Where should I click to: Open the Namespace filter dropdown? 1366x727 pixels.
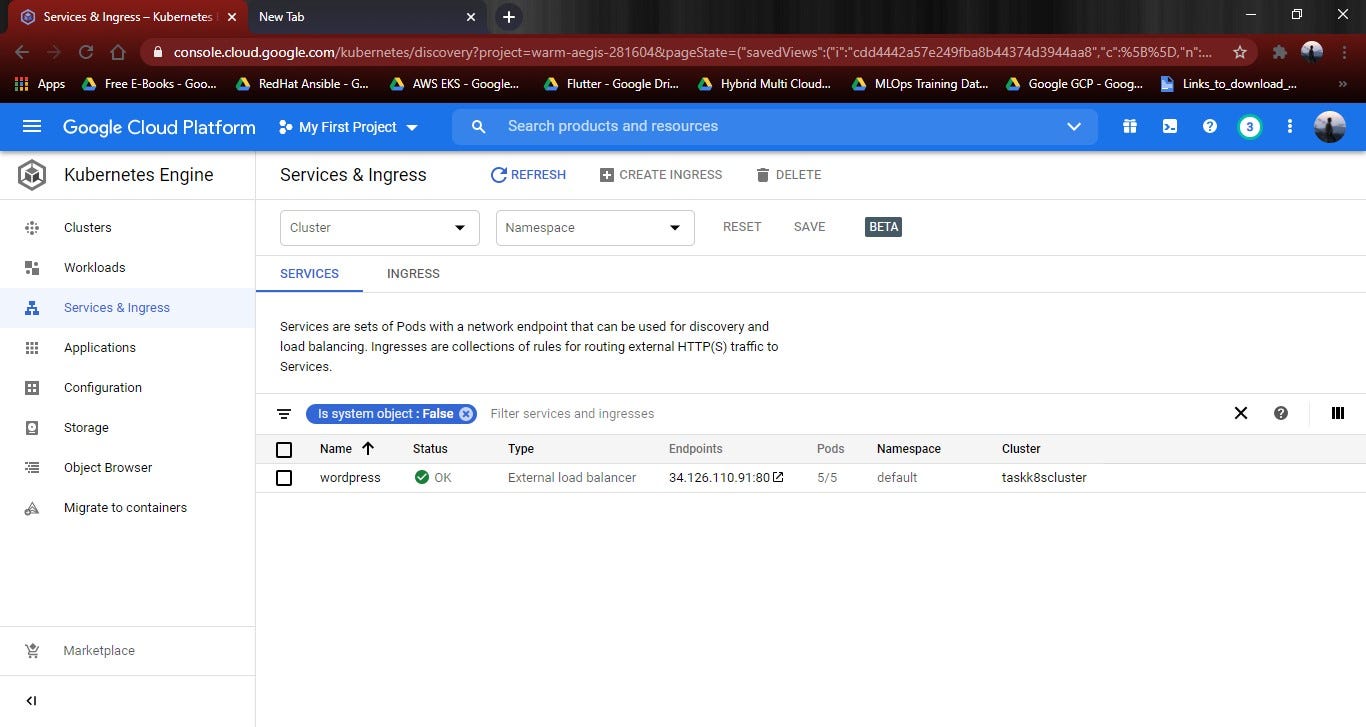595,228
